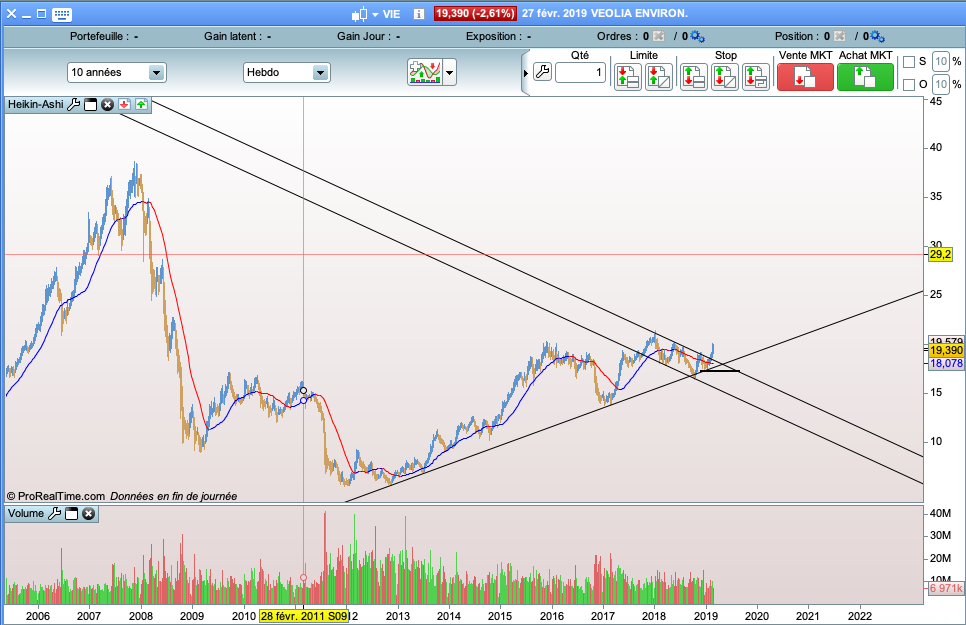Click the 2019 year on the time axis

pos(705,616)
